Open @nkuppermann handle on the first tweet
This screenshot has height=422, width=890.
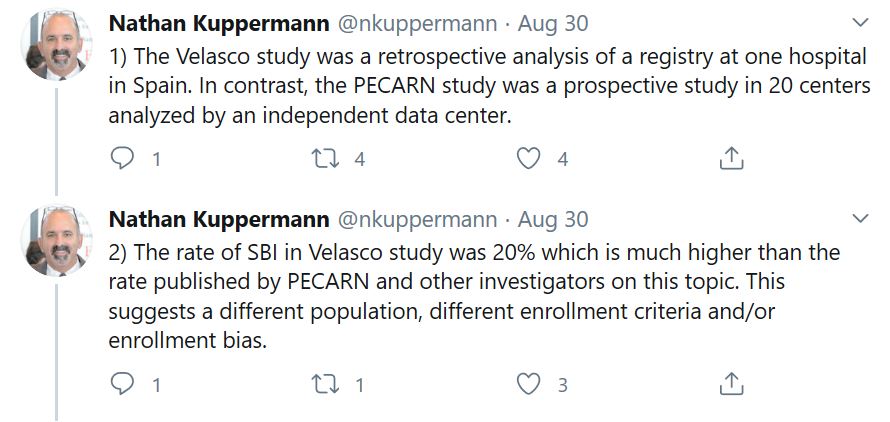[418, 24]
